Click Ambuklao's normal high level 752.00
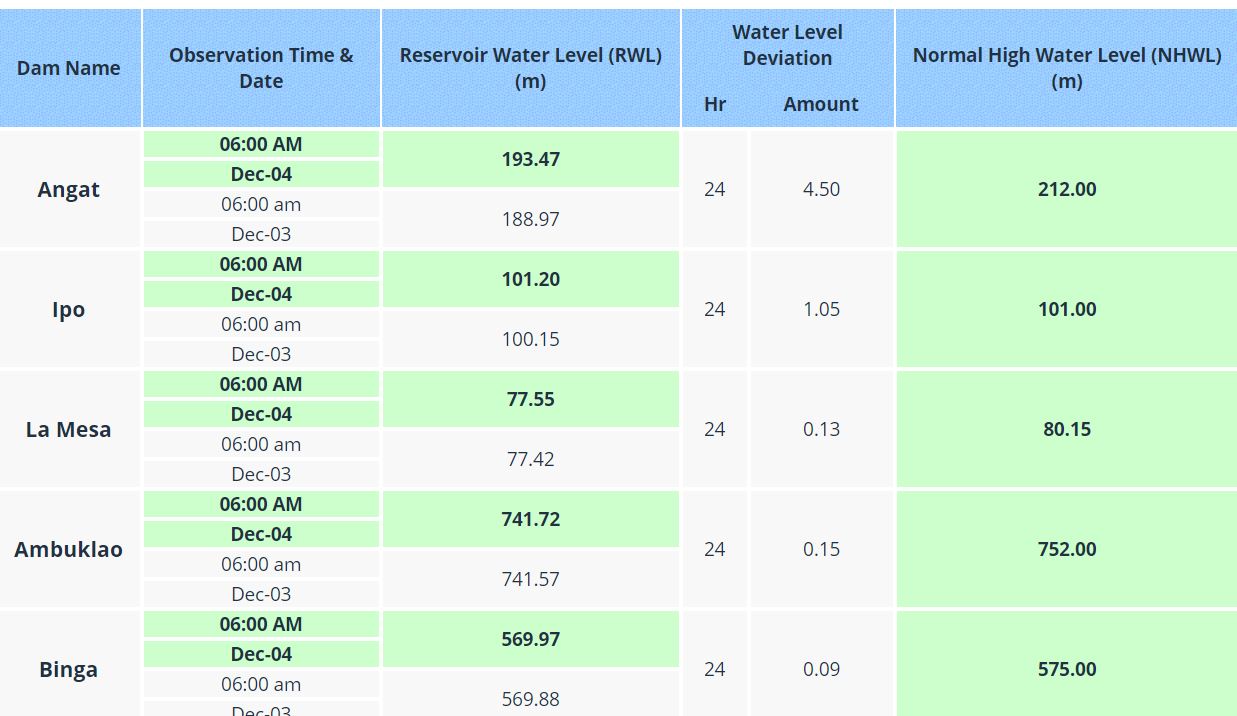1237x716 pixels. (1066, 549)
